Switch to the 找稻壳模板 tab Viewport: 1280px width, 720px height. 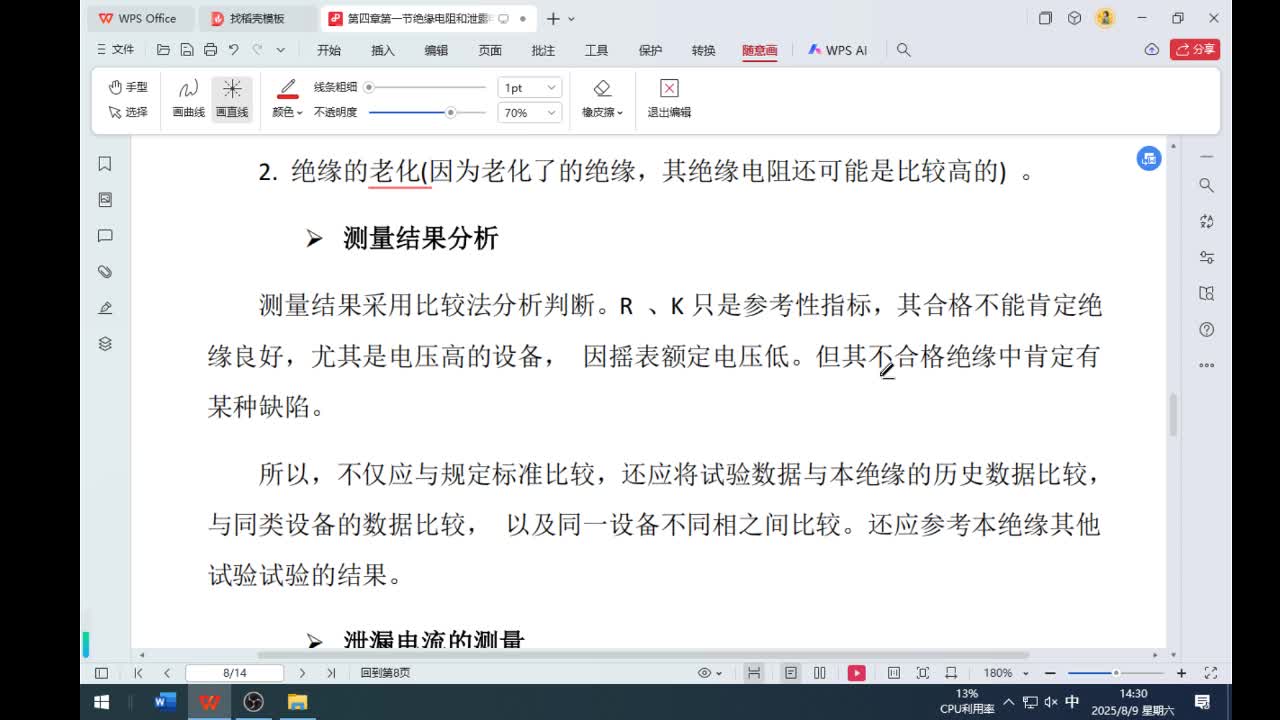(x=257, y=18)
